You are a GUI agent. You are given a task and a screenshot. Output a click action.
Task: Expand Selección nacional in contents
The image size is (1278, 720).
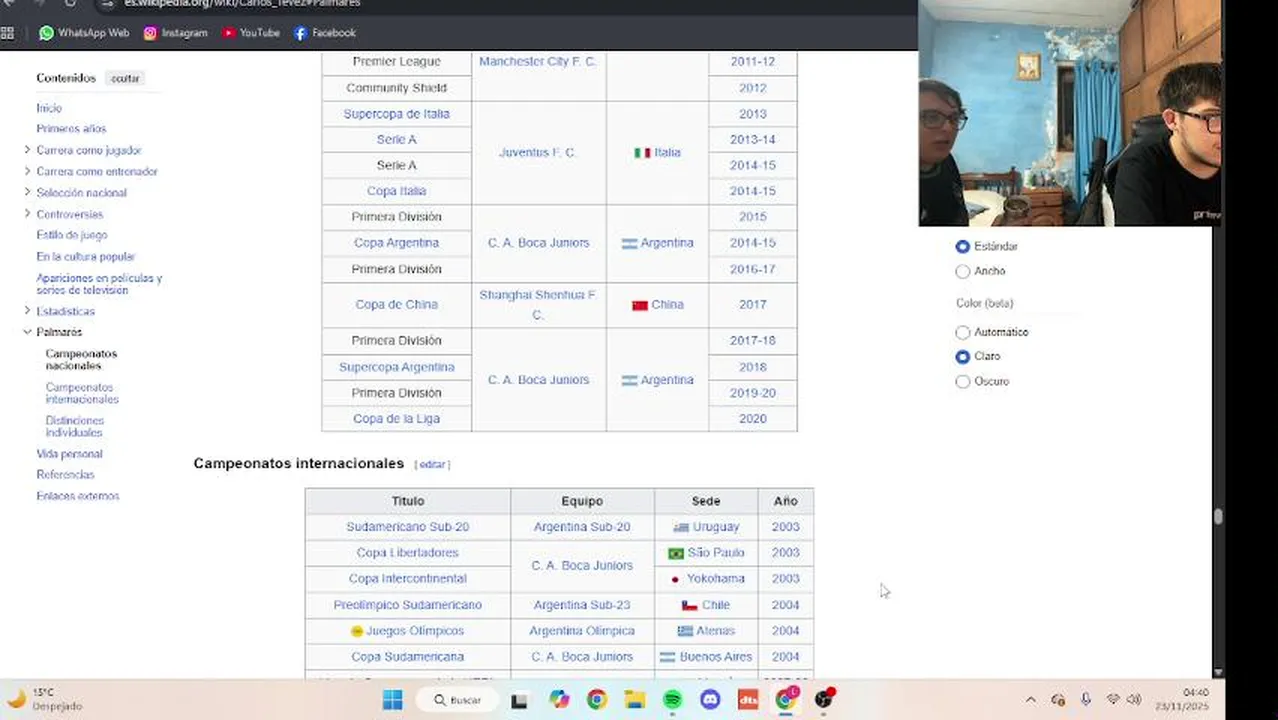click(27, 192)
